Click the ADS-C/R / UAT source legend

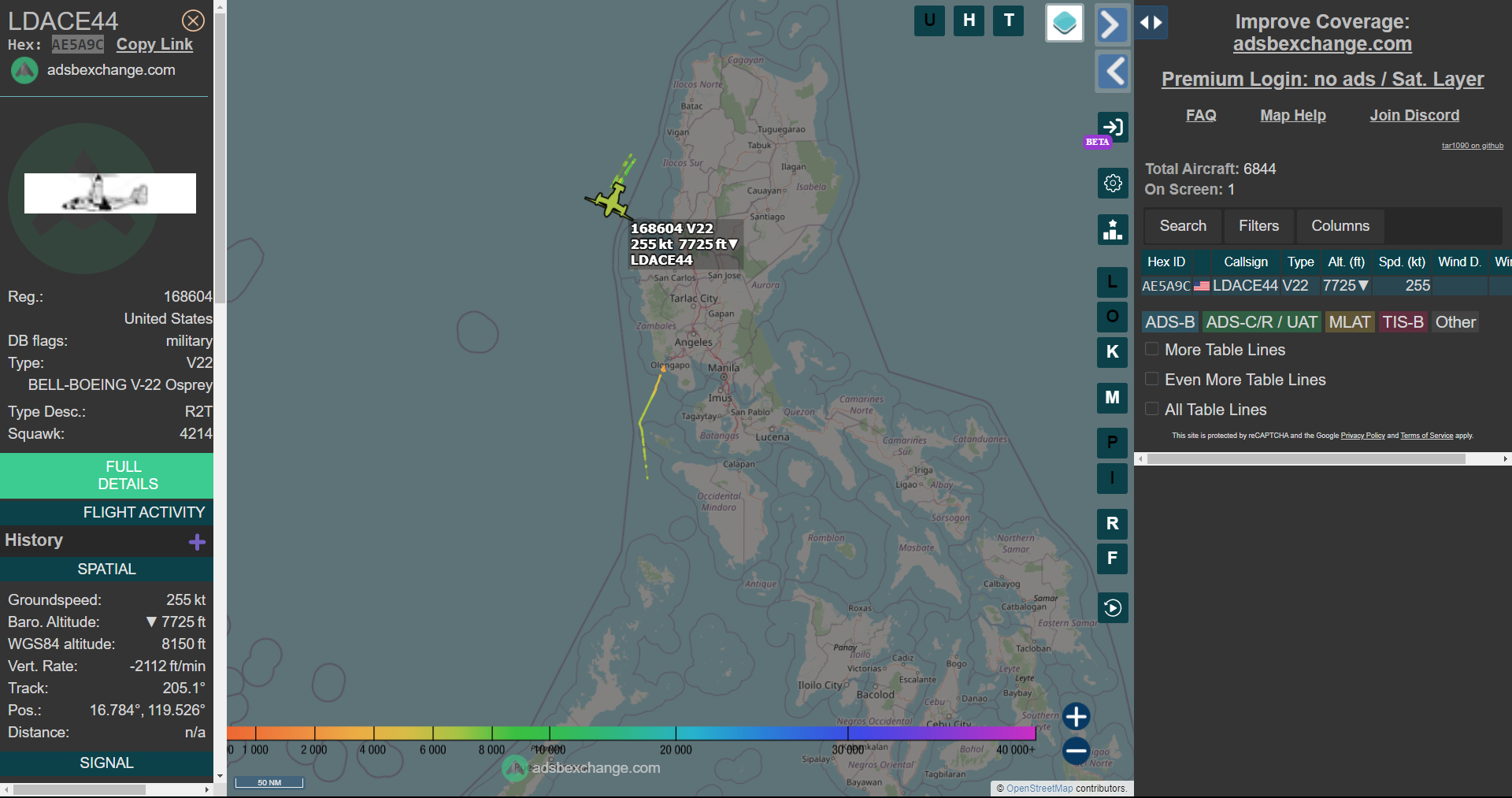1262,322
